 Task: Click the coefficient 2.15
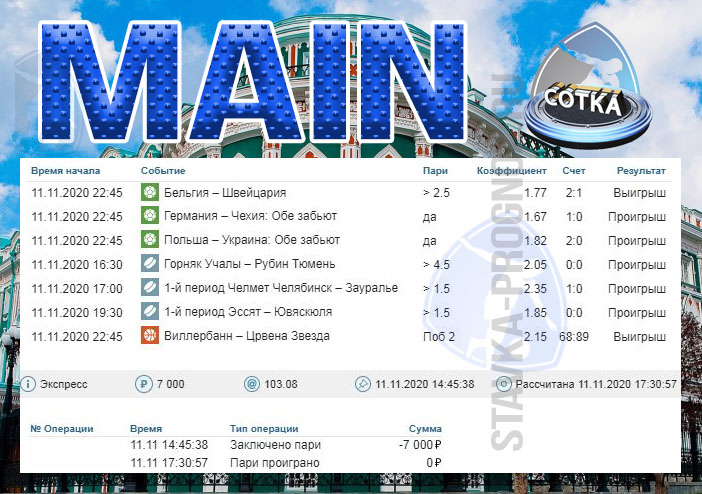[535, 337]
